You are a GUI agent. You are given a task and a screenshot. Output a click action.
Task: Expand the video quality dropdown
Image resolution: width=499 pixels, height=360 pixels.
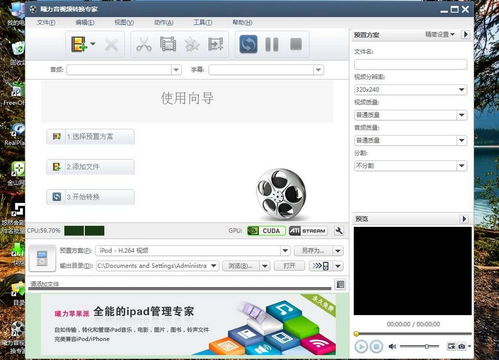tap(461, 115)
